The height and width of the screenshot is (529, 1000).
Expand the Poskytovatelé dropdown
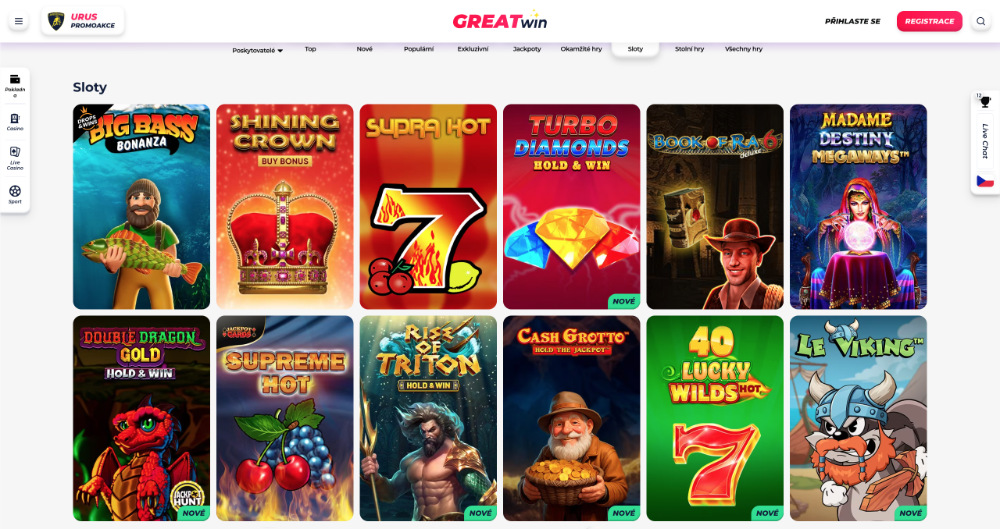[258, 50]
